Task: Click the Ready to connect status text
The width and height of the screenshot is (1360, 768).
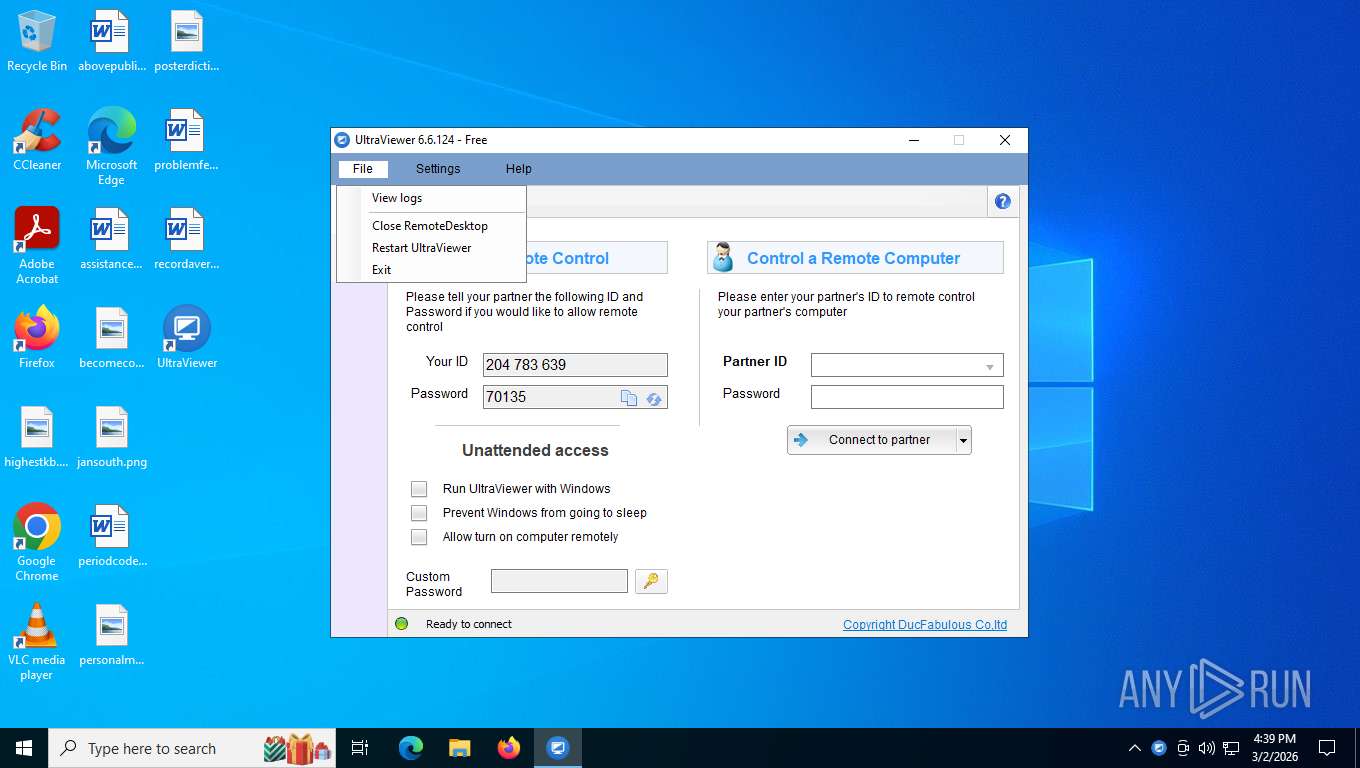Action: click(469, 624)
